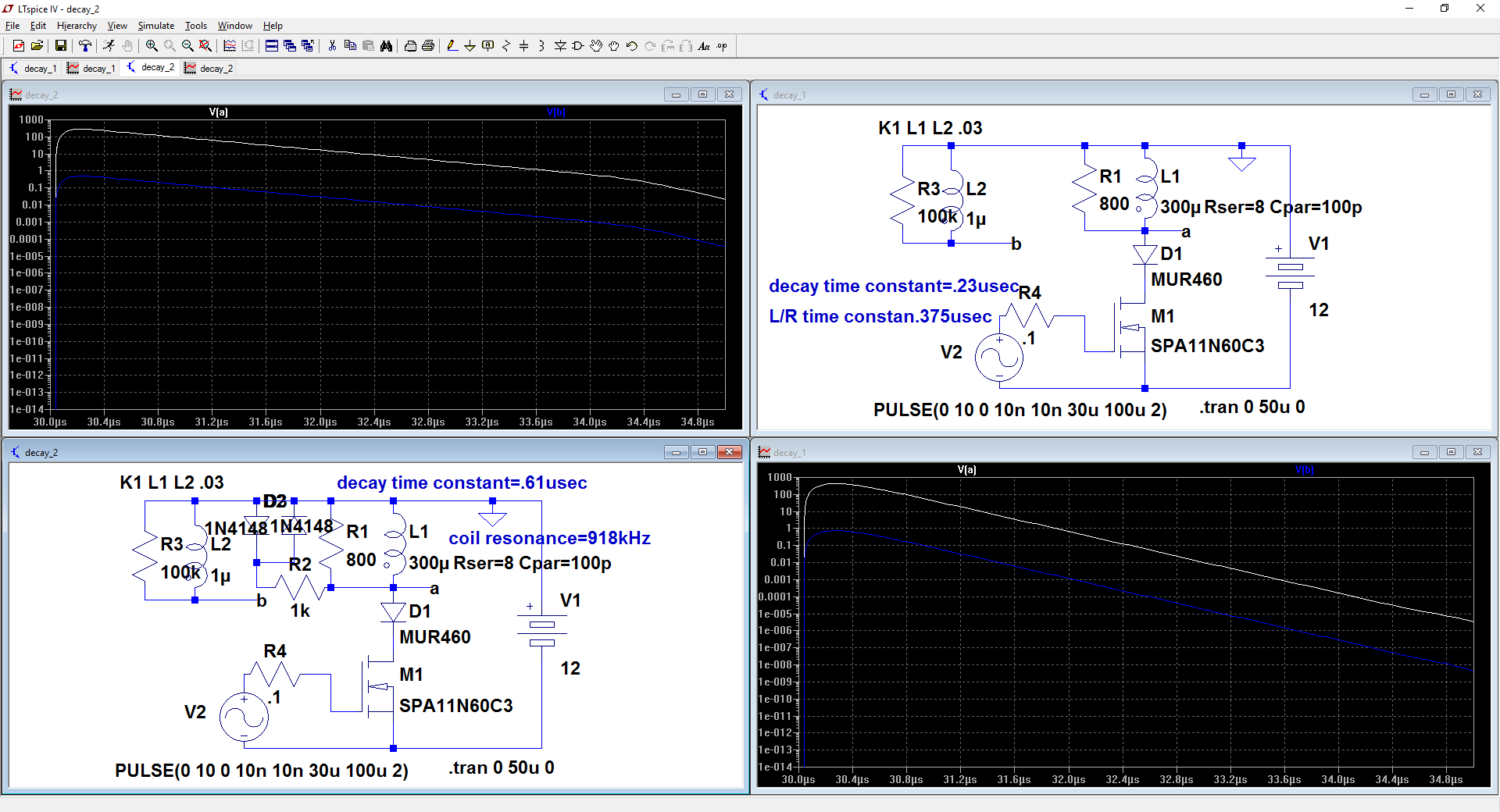Pick the diode component tool
The height and width of the screenshot is (812, 1500).
click(560, 46)
